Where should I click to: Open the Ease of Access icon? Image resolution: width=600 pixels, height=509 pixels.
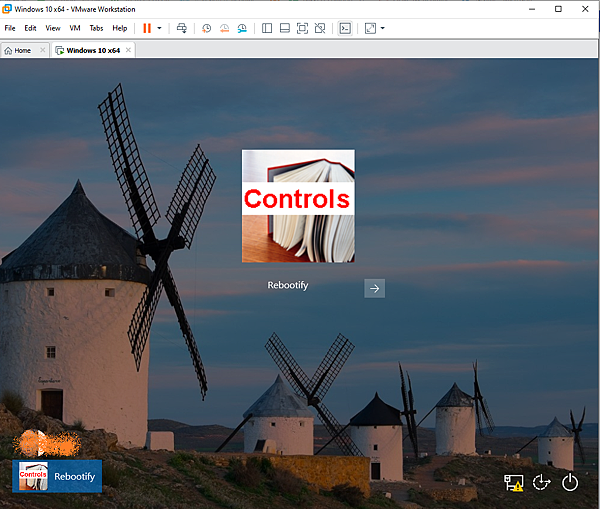pyautogui.click(x=541, y=482)
